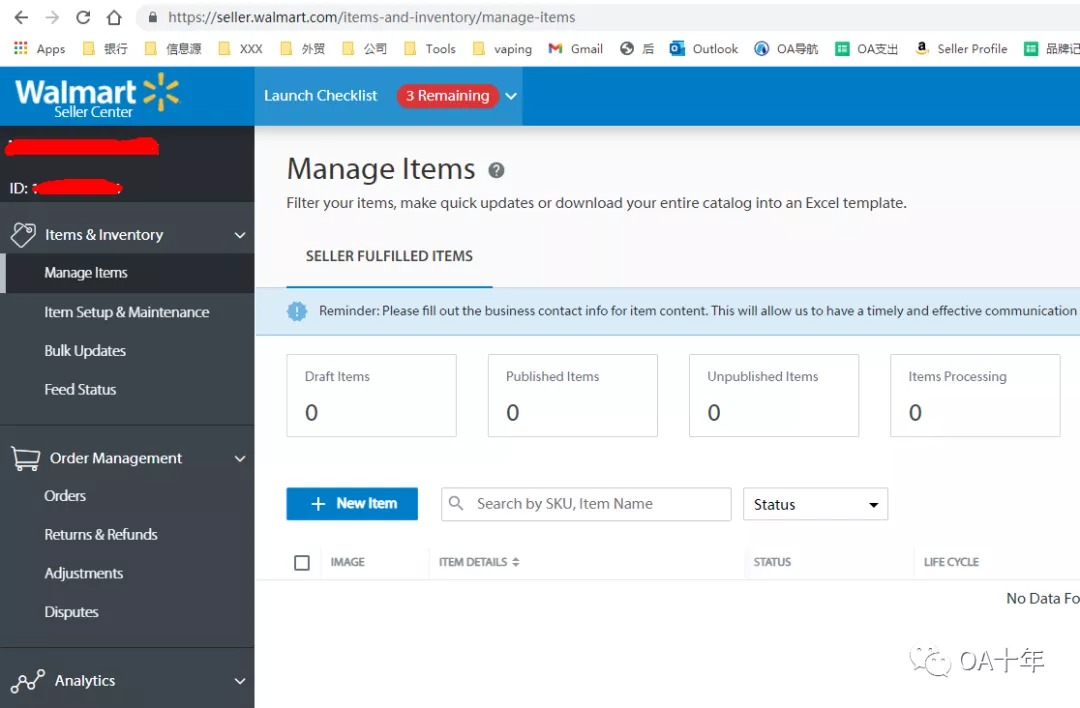Open the 银行 bookmark folder

[x=105, y=48]
